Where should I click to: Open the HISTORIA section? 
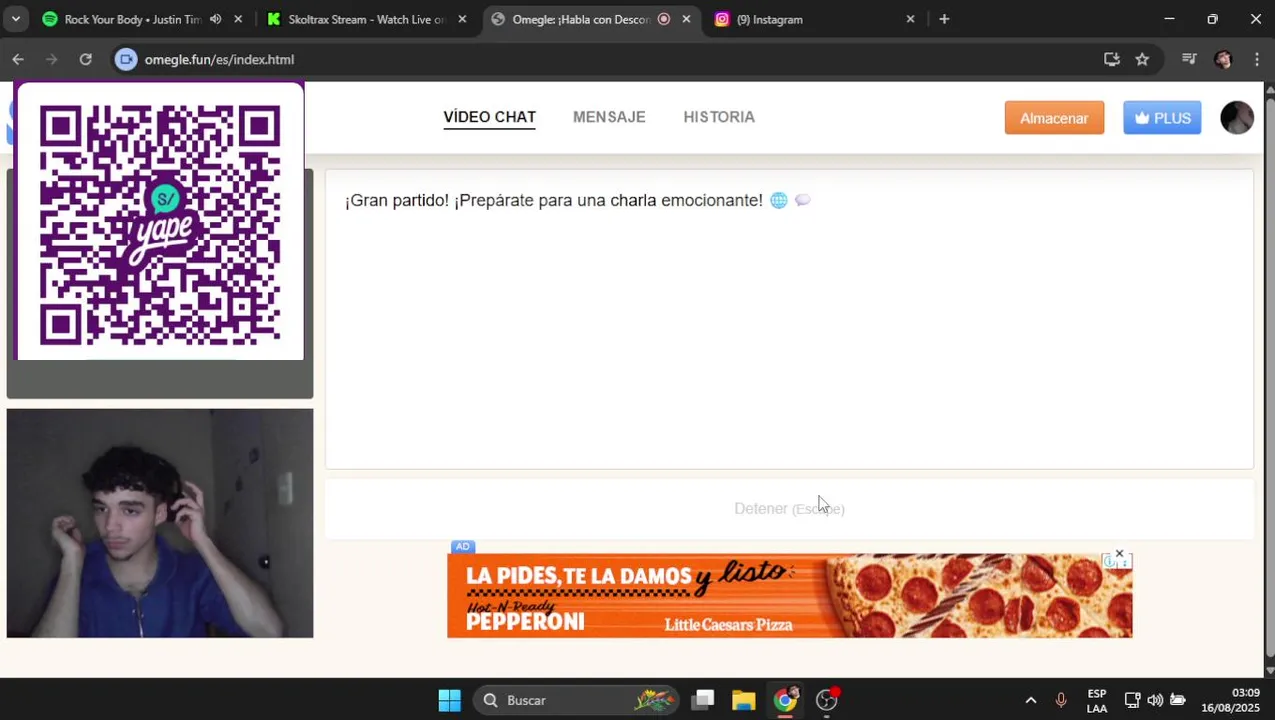pos(719,117)
